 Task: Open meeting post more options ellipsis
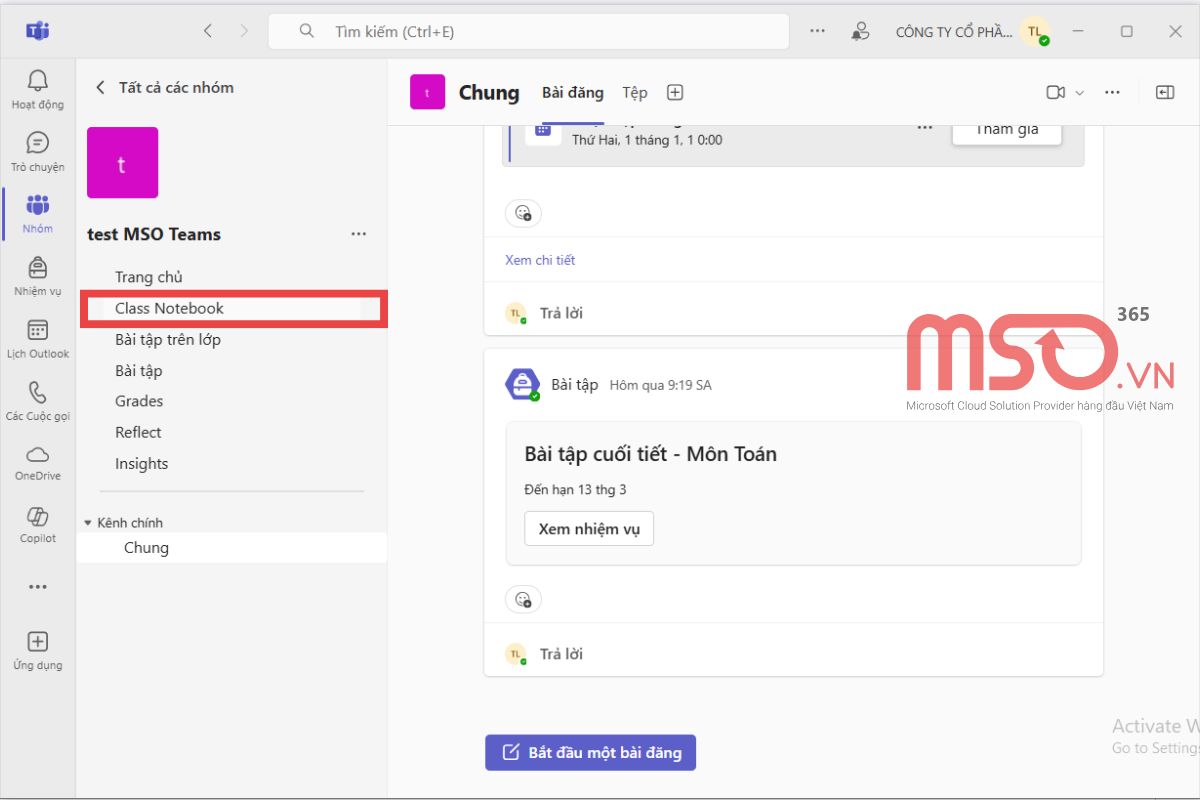click(x=926, y=128)
